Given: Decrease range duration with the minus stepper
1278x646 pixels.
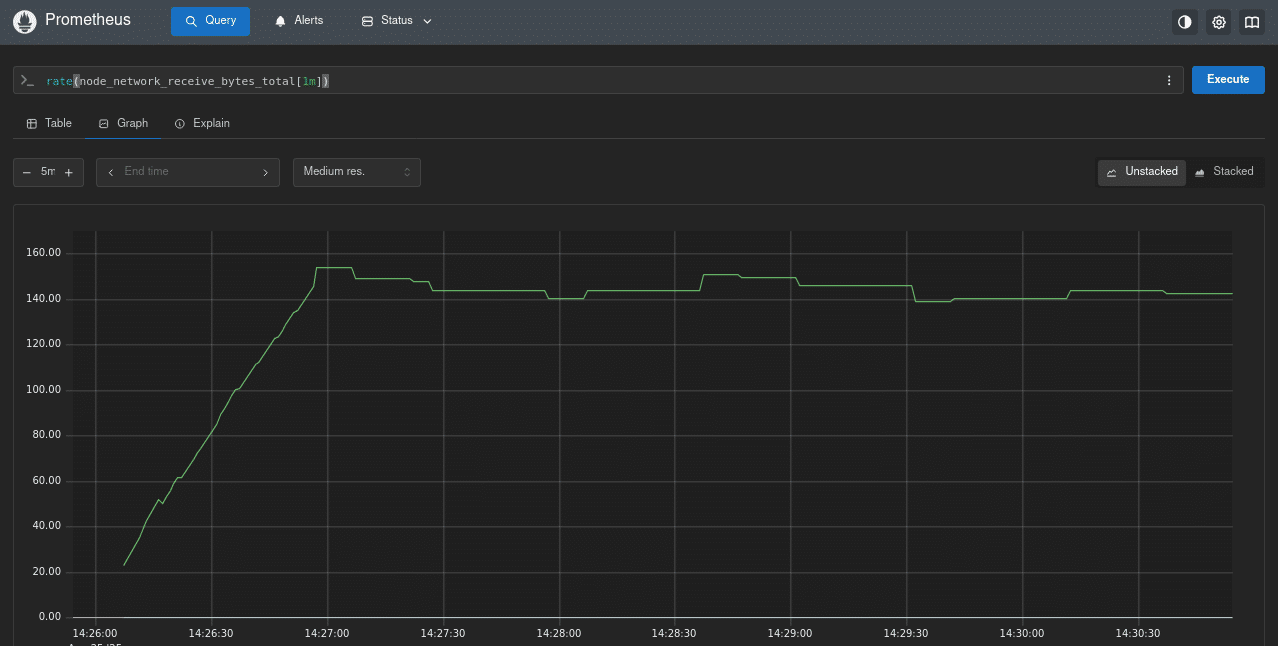Looking at the screenshot, I should point(27,171).
